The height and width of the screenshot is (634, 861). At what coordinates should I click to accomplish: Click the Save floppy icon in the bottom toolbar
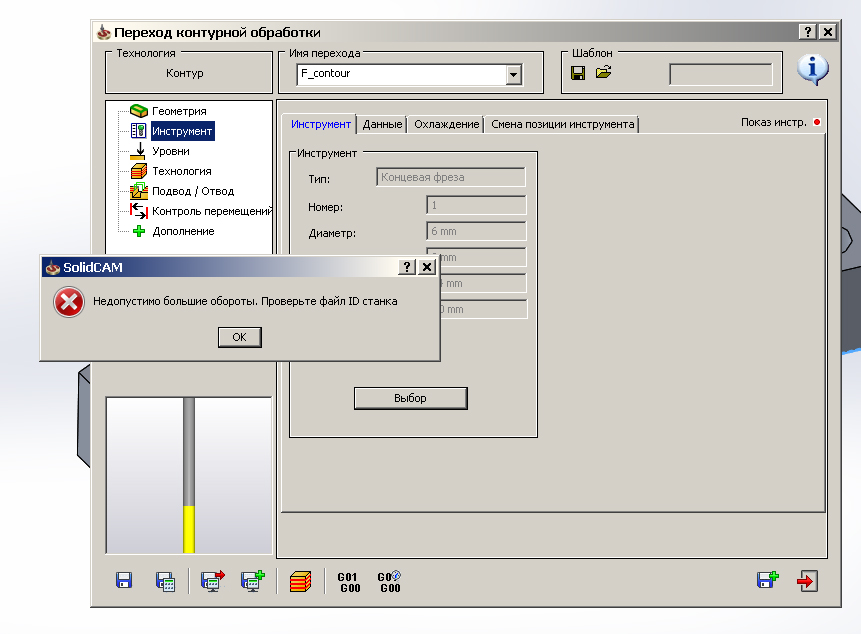(124, 581)
